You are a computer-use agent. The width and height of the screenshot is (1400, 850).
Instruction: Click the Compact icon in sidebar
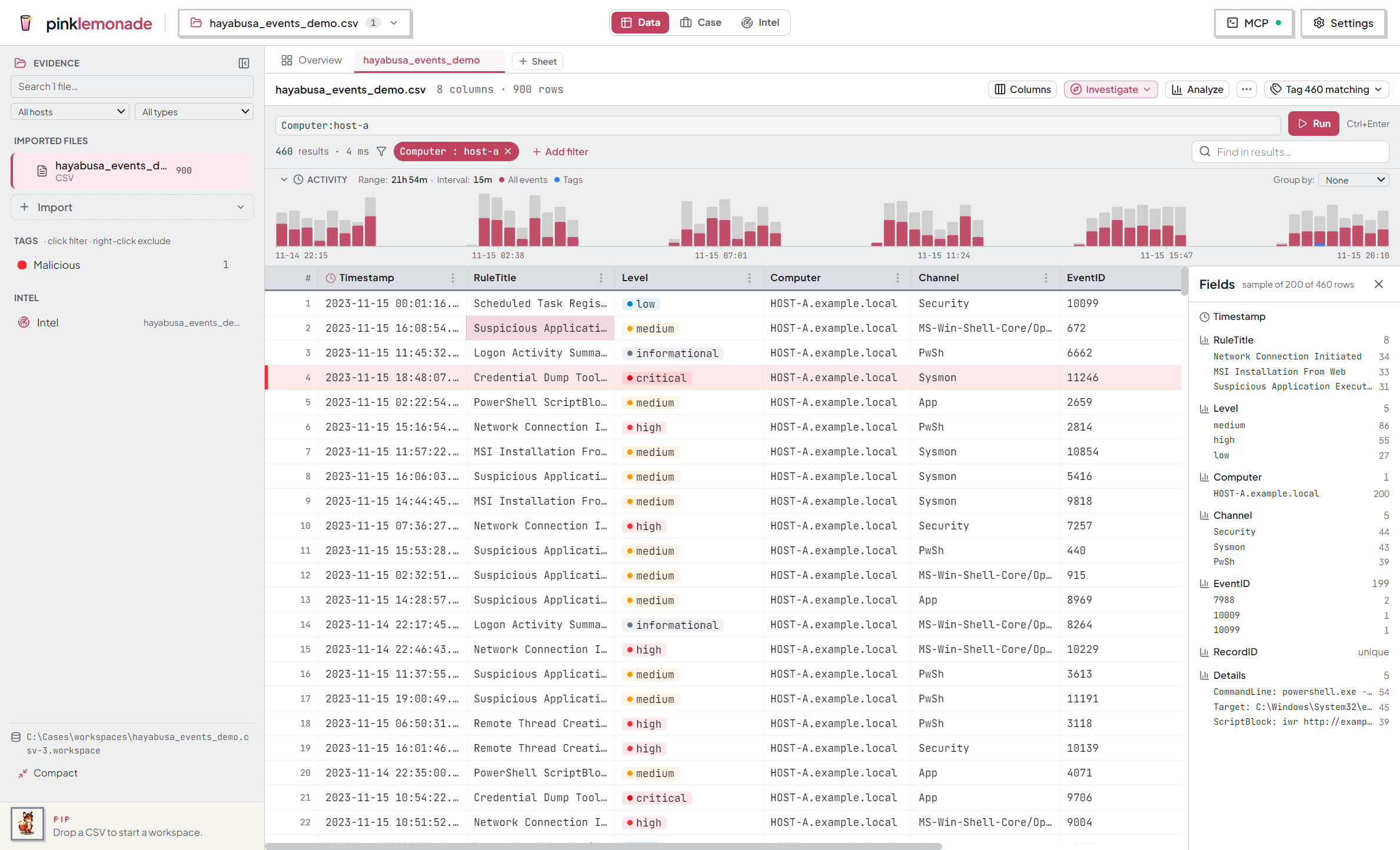click(23, 774)
